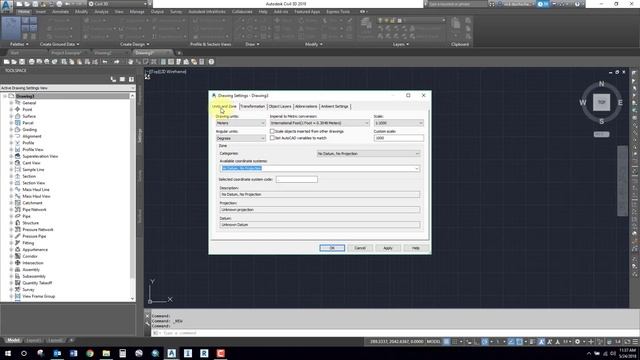Click the E compass direction on the ViewCube

tap(620, 102)
